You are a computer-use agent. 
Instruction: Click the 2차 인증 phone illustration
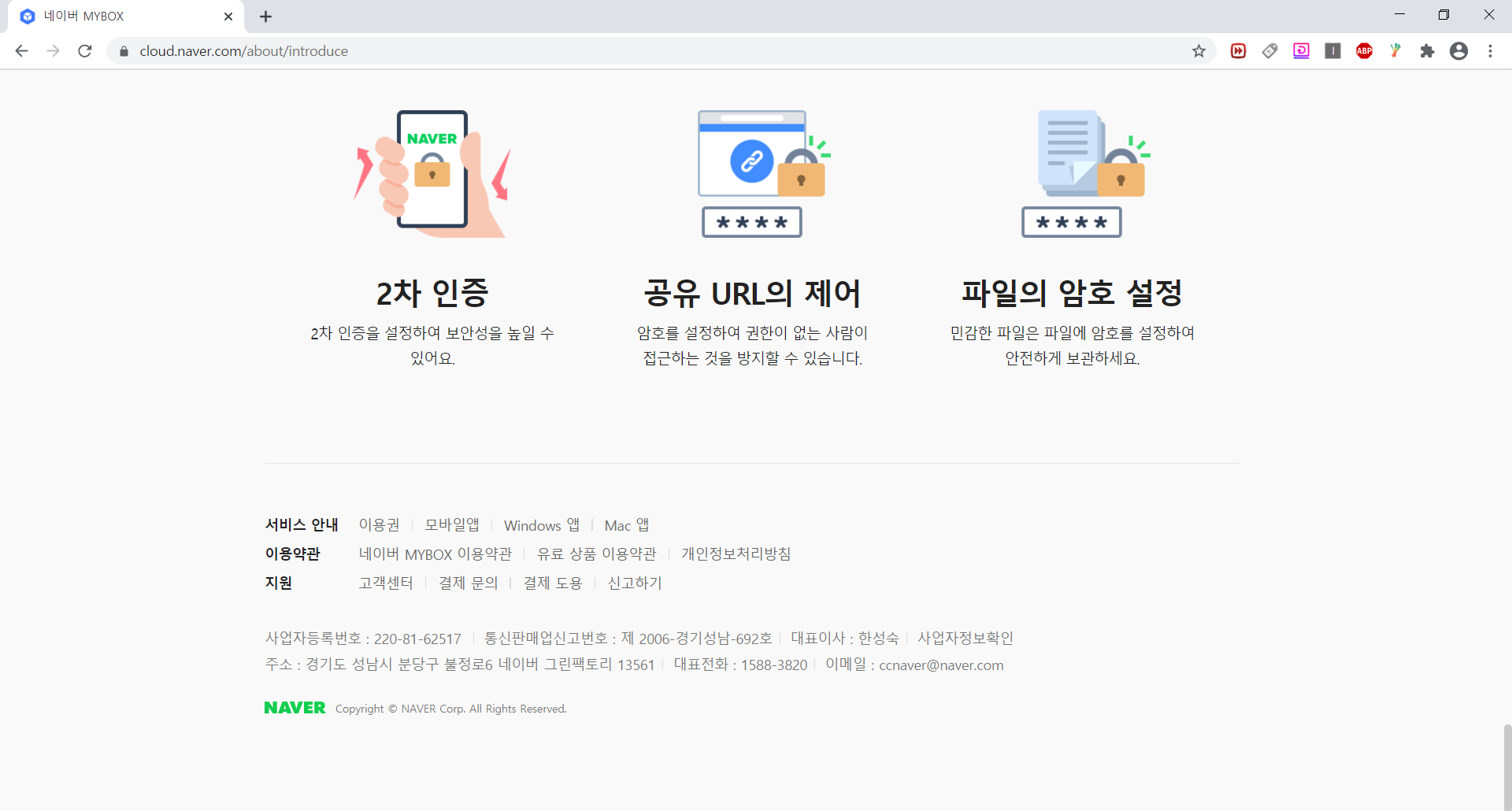432,173
